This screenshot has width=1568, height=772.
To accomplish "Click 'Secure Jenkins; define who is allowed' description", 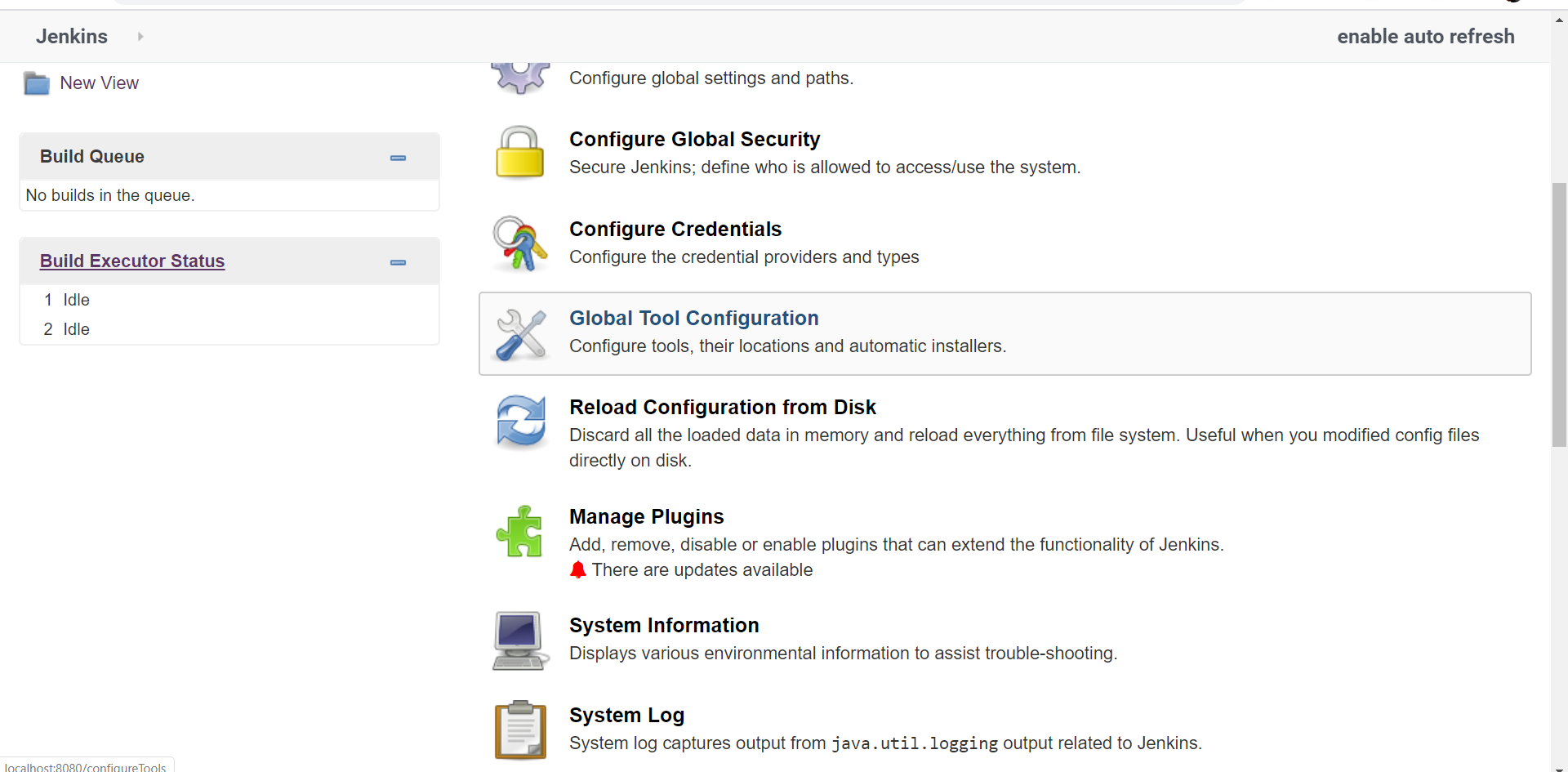I will click(x=825, y=167).
